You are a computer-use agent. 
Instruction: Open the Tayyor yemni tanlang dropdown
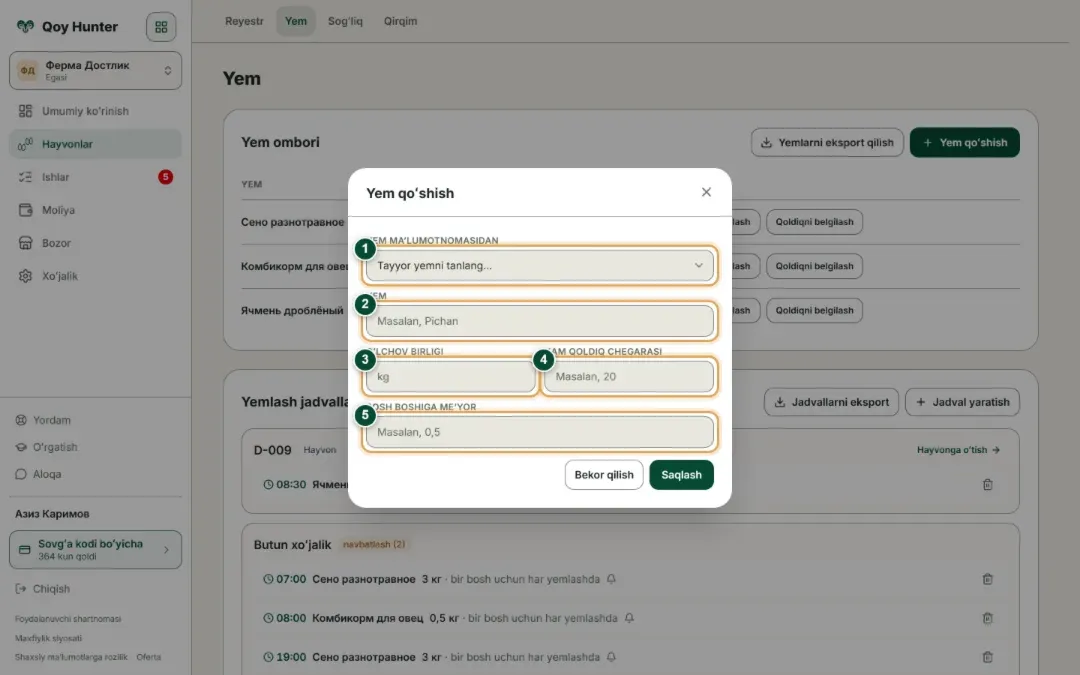(540, 265)
